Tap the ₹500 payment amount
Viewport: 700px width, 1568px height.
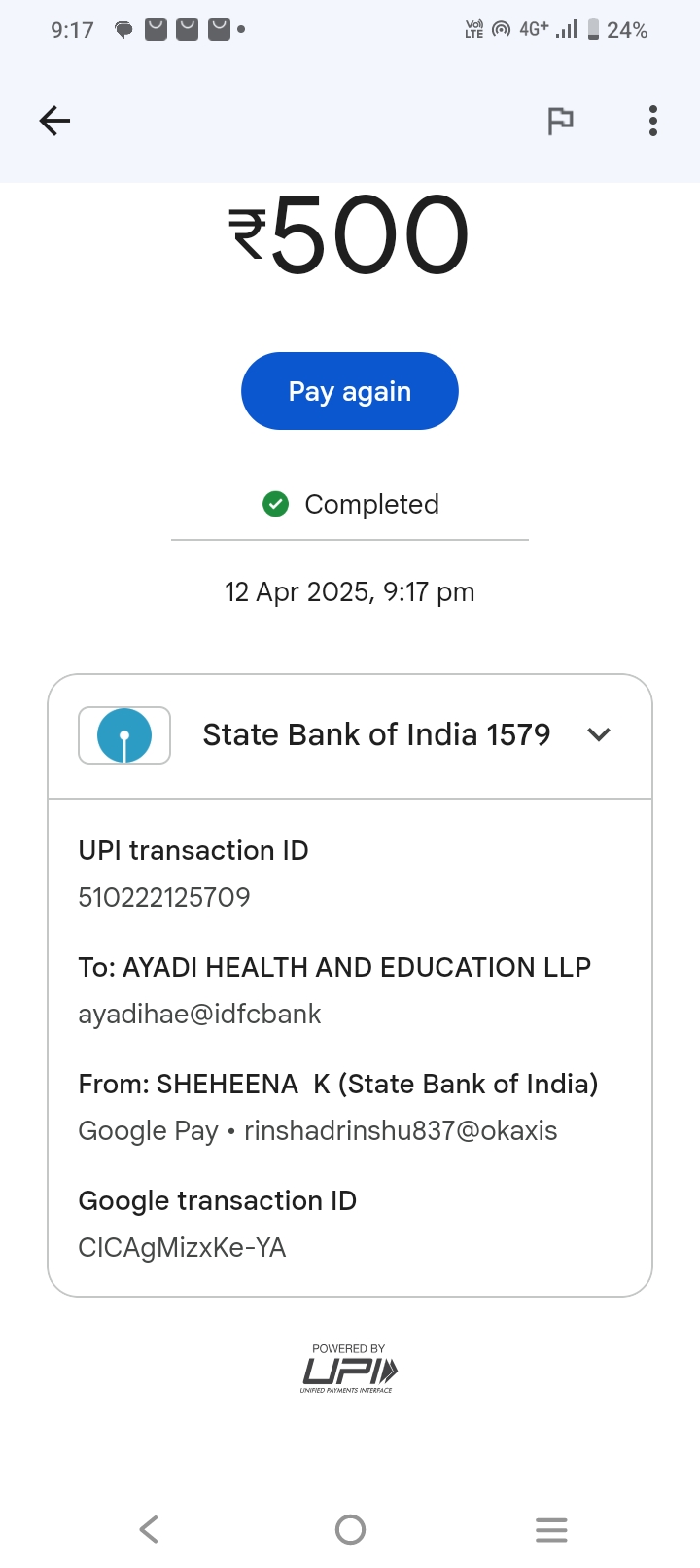tap(349, 235)
